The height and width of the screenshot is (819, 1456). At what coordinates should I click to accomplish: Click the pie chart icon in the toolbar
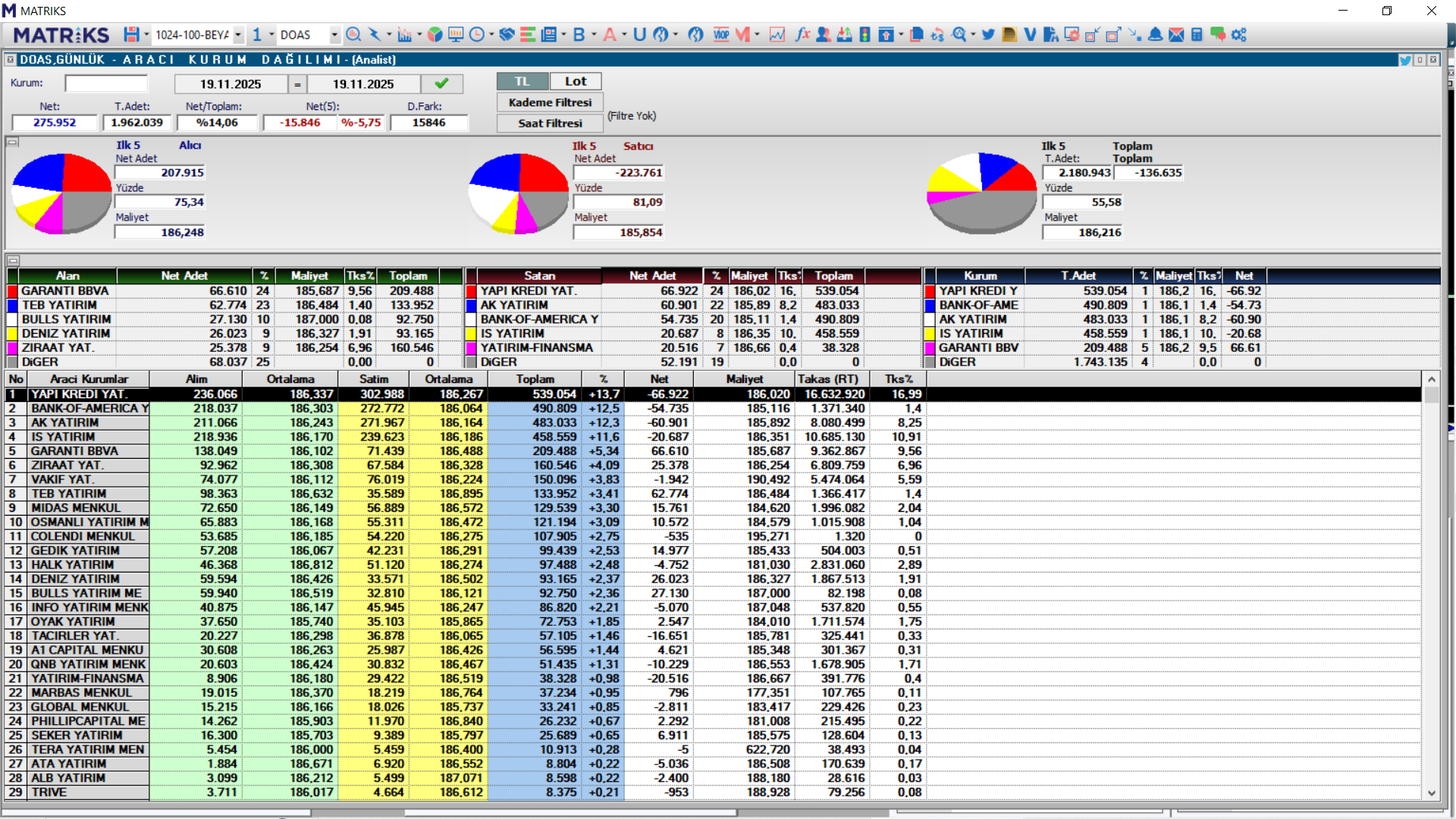pos(435,35)
